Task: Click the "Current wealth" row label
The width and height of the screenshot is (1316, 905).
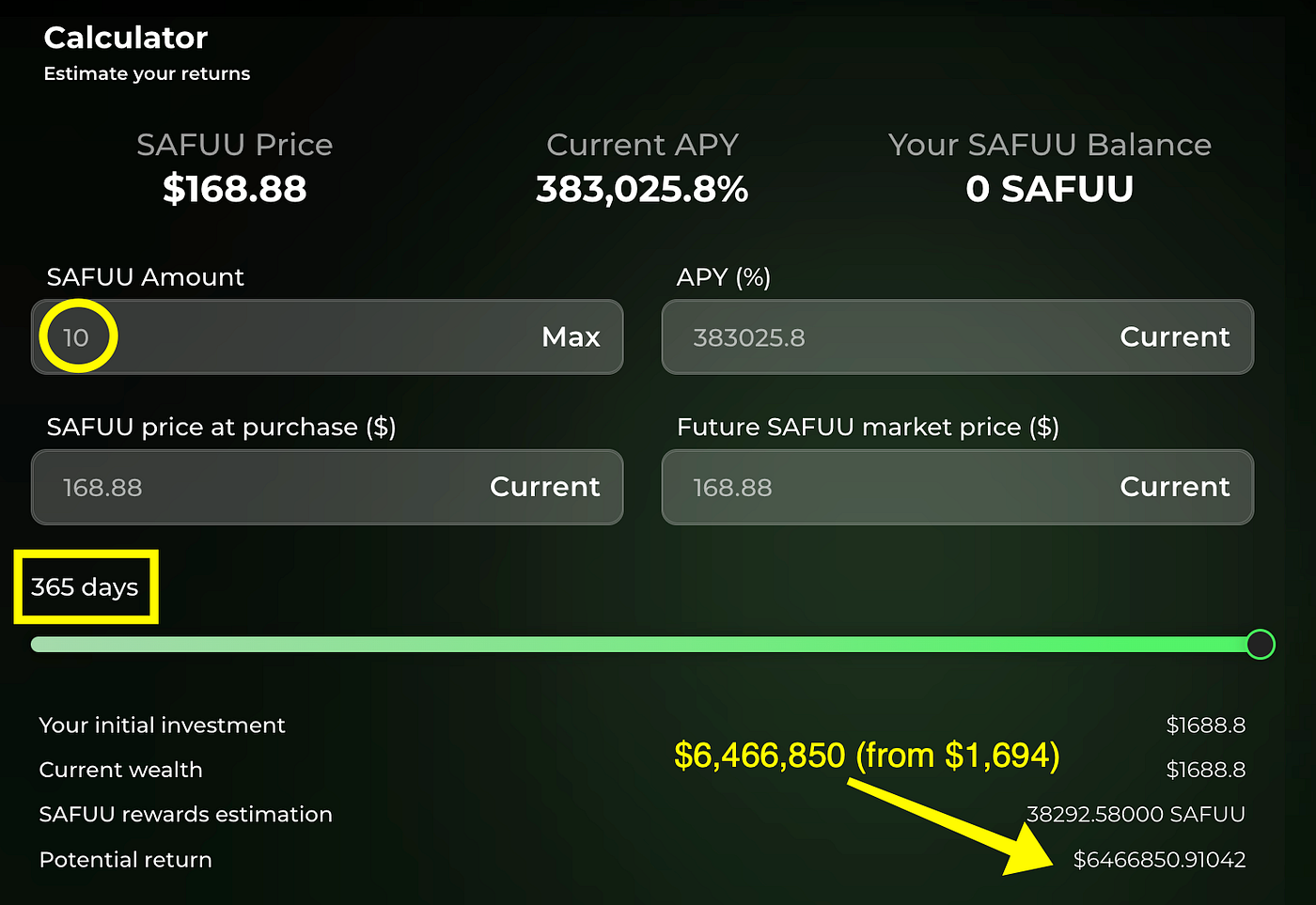Action: tap(121, 770)
